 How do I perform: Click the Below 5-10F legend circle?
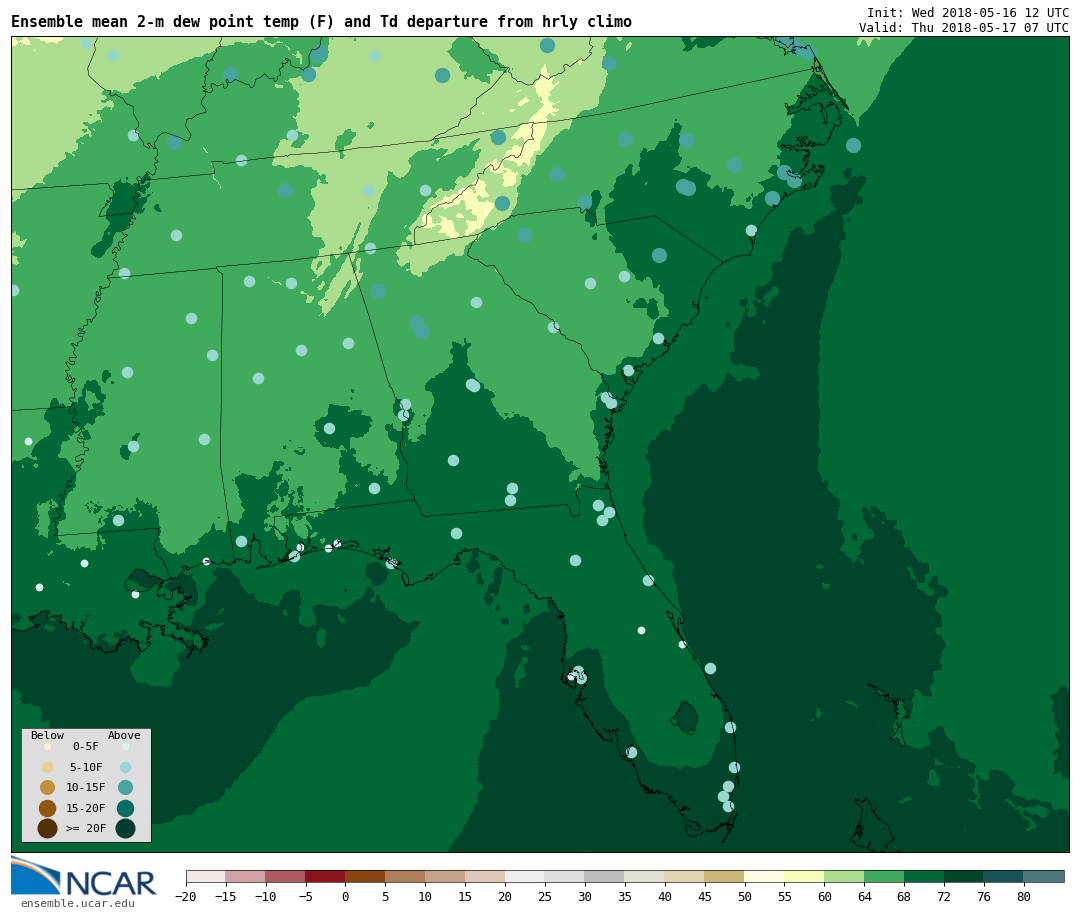48,767
